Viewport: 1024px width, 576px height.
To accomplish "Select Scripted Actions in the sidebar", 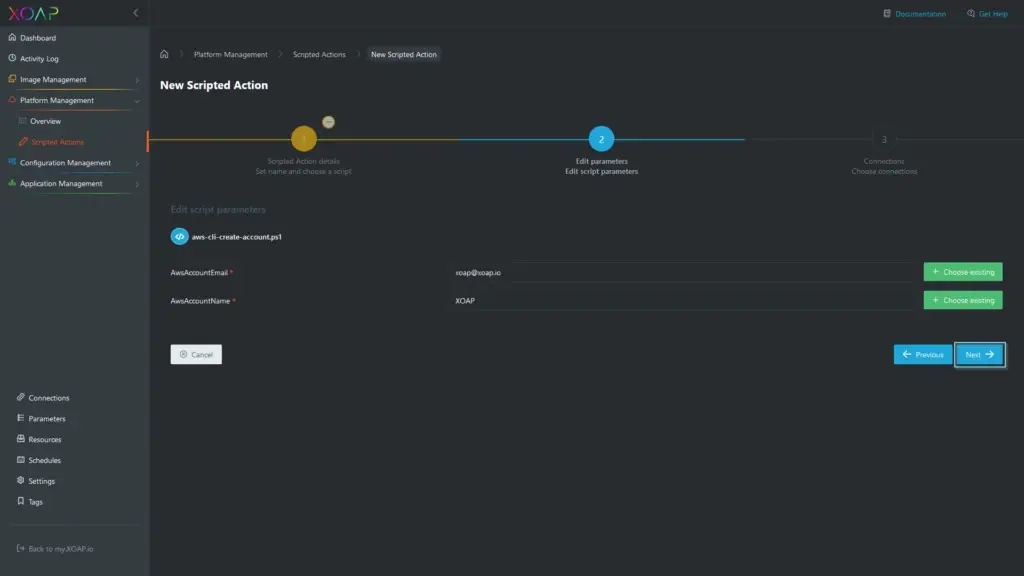I will tap(57, 142).
